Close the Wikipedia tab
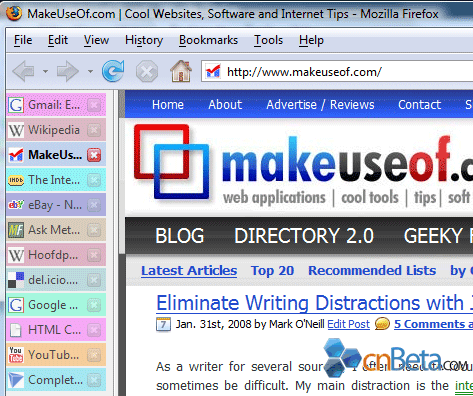The width and height of the screenshot is (473, 396). tap(94, 130)
